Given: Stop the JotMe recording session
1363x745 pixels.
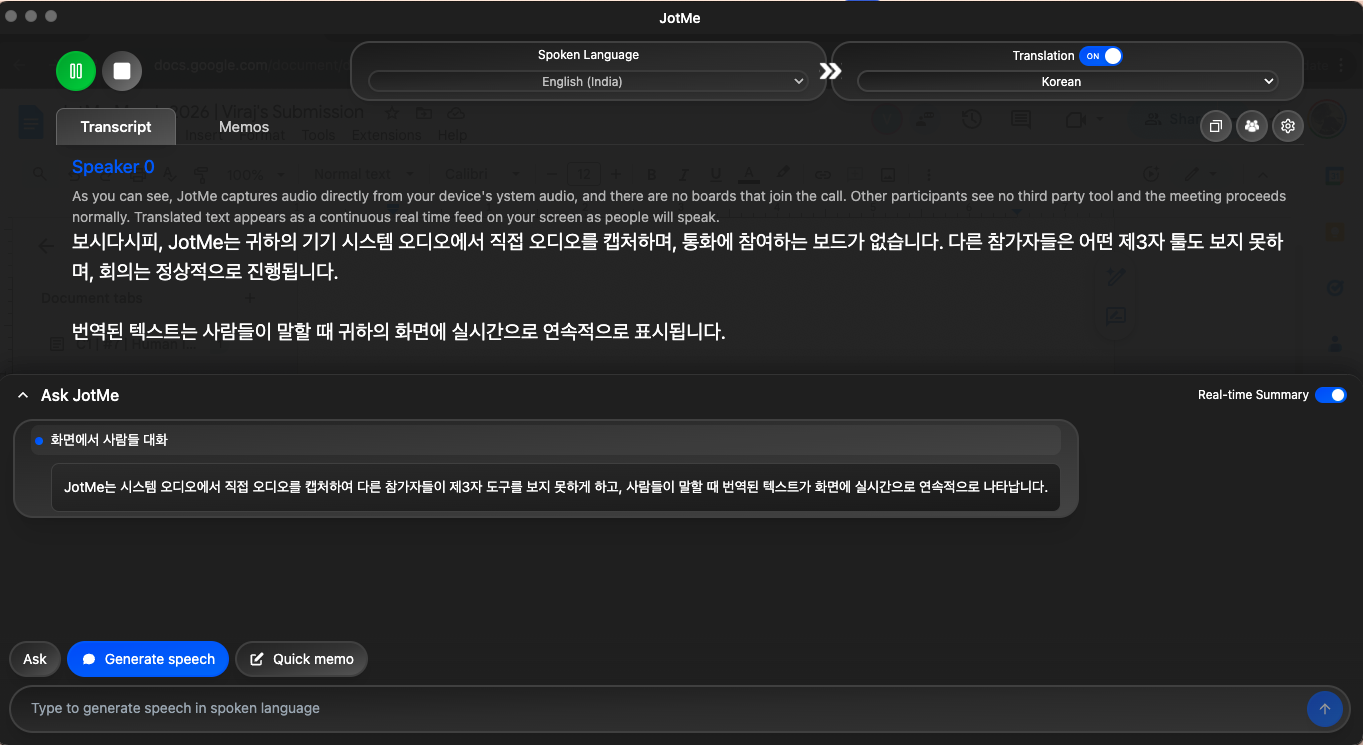Looking at the screenshot, I should [x=122, y=71].
